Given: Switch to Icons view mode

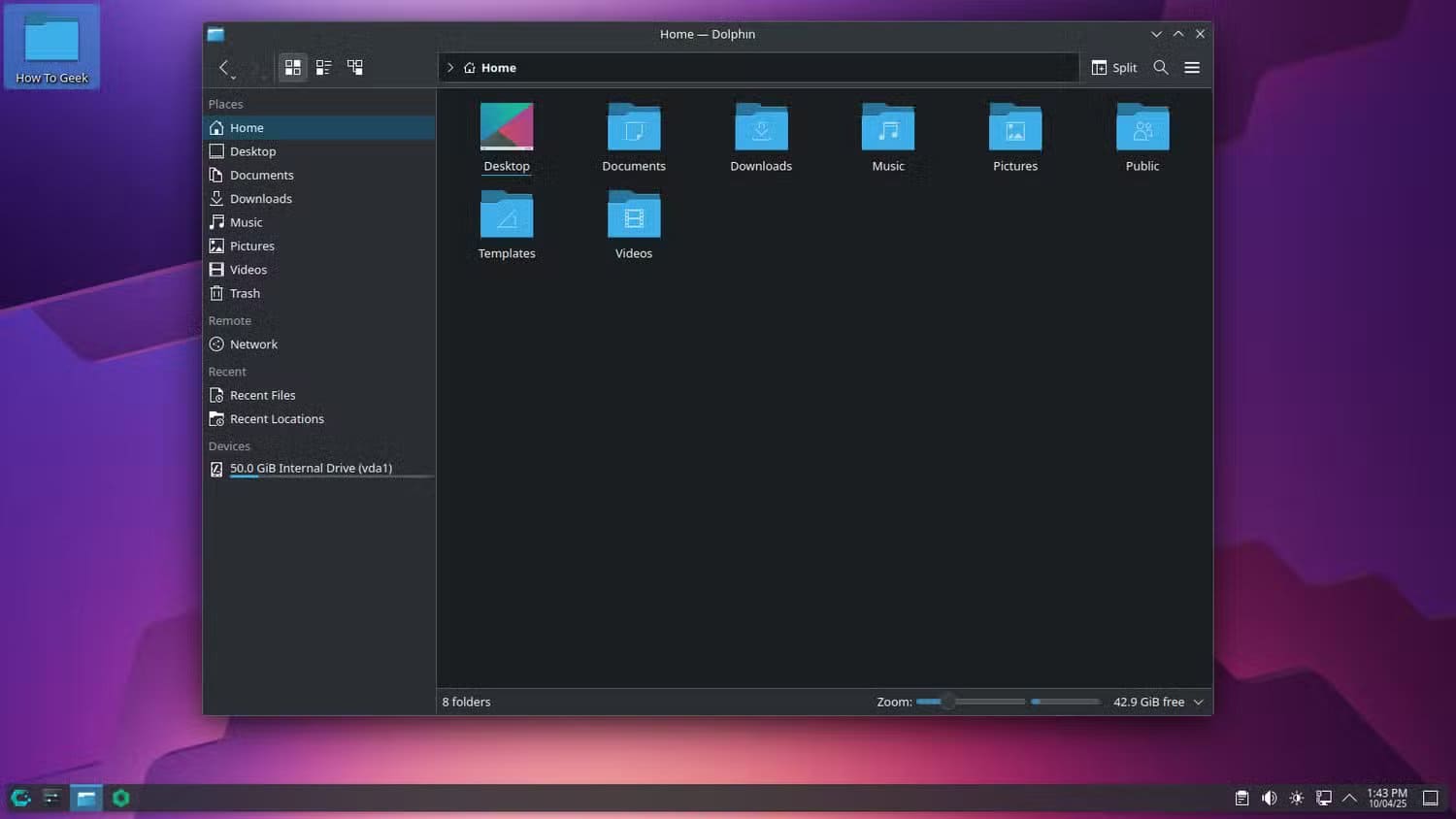Looking at the screenshot, I should [292, 67].
